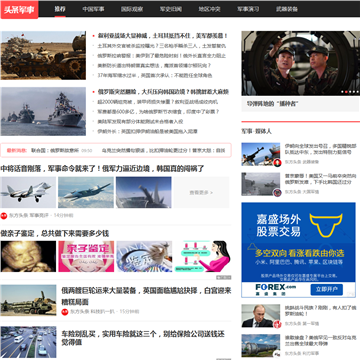The image size is (360, 360).
Task: Open the headline 俄两艘巨轮运来大量装备
Action: [x=146, y=296]
